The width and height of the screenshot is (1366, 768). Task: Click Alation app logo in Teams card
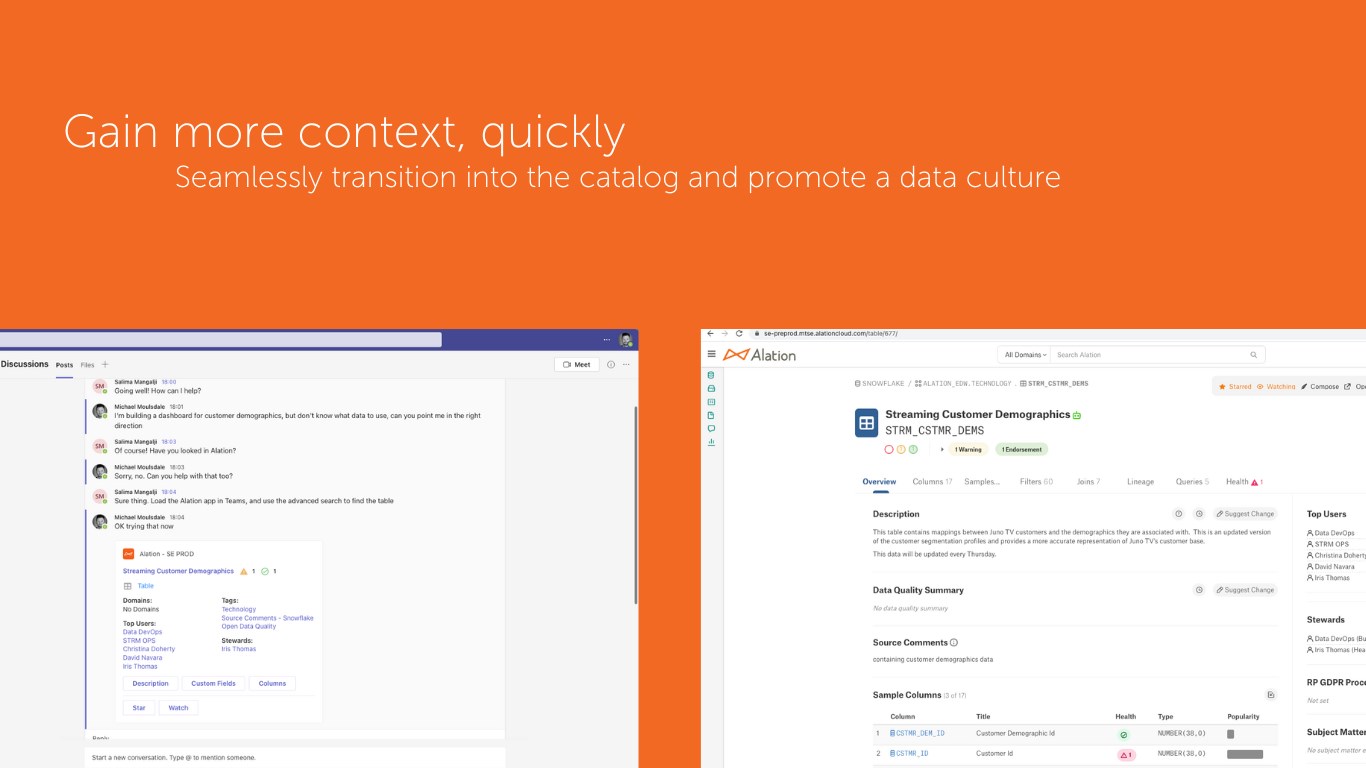tap(128, 554)
